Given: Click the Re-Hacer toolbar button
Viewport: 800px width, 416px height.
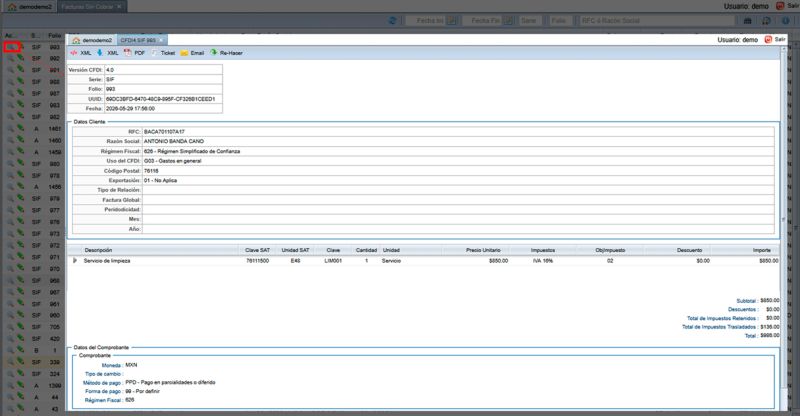Looking at the screenshot, I should pos(226,53).
